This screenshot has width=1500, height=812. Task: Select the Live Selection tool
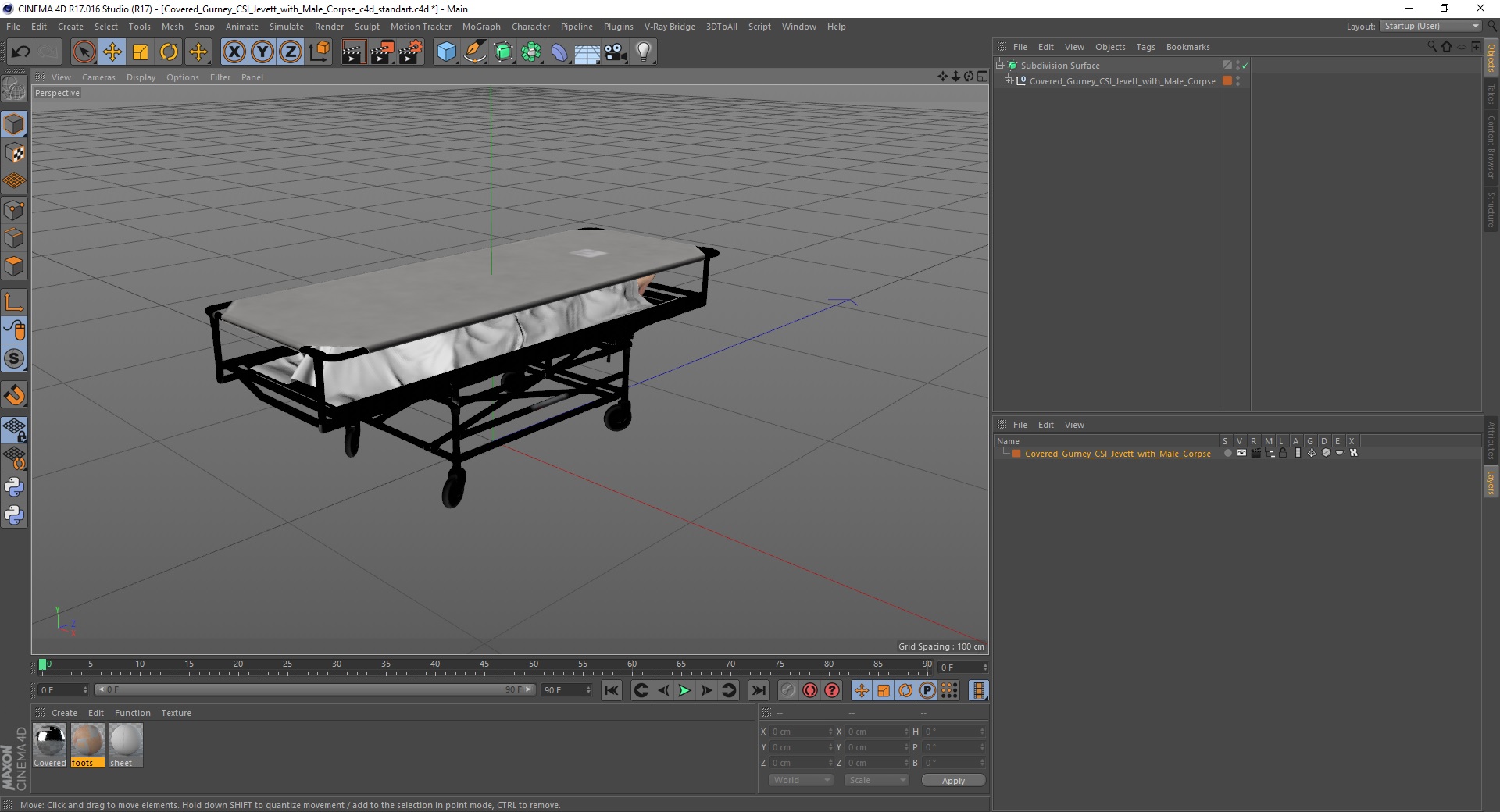pos(84,52)
